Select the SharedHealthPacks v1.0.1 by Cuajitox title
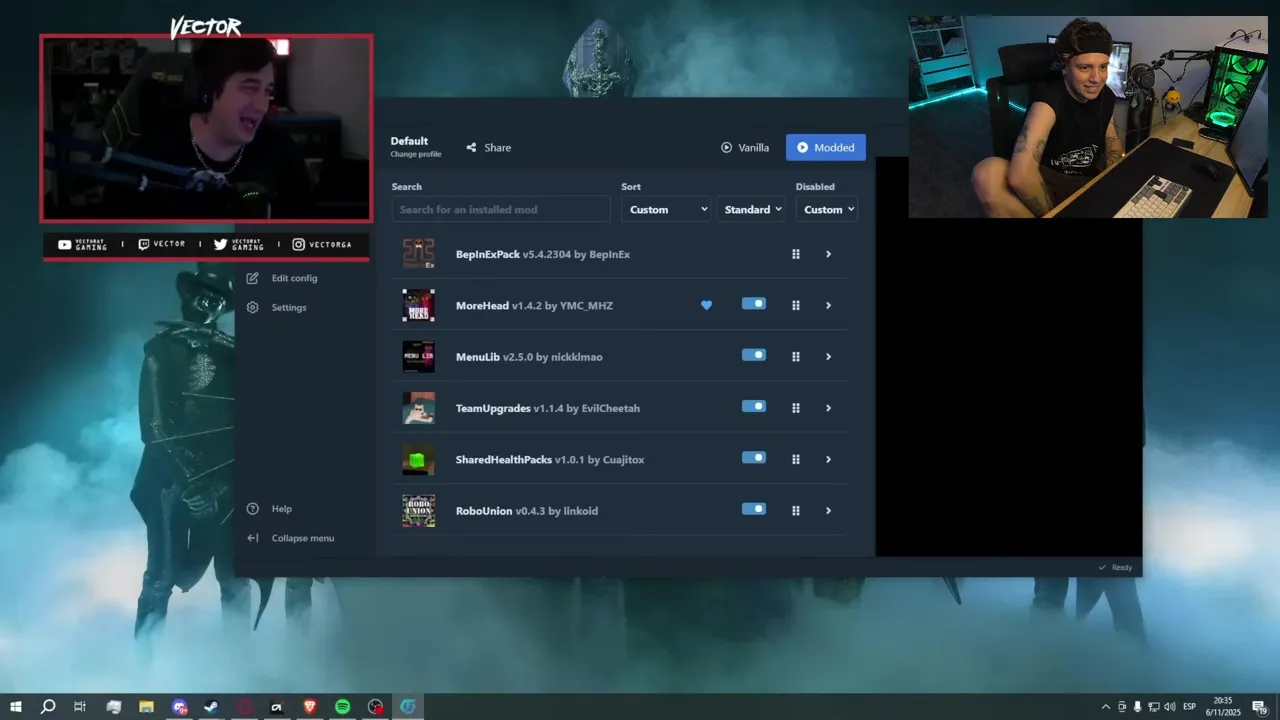The image size is (1280, 720). [550, 460]
